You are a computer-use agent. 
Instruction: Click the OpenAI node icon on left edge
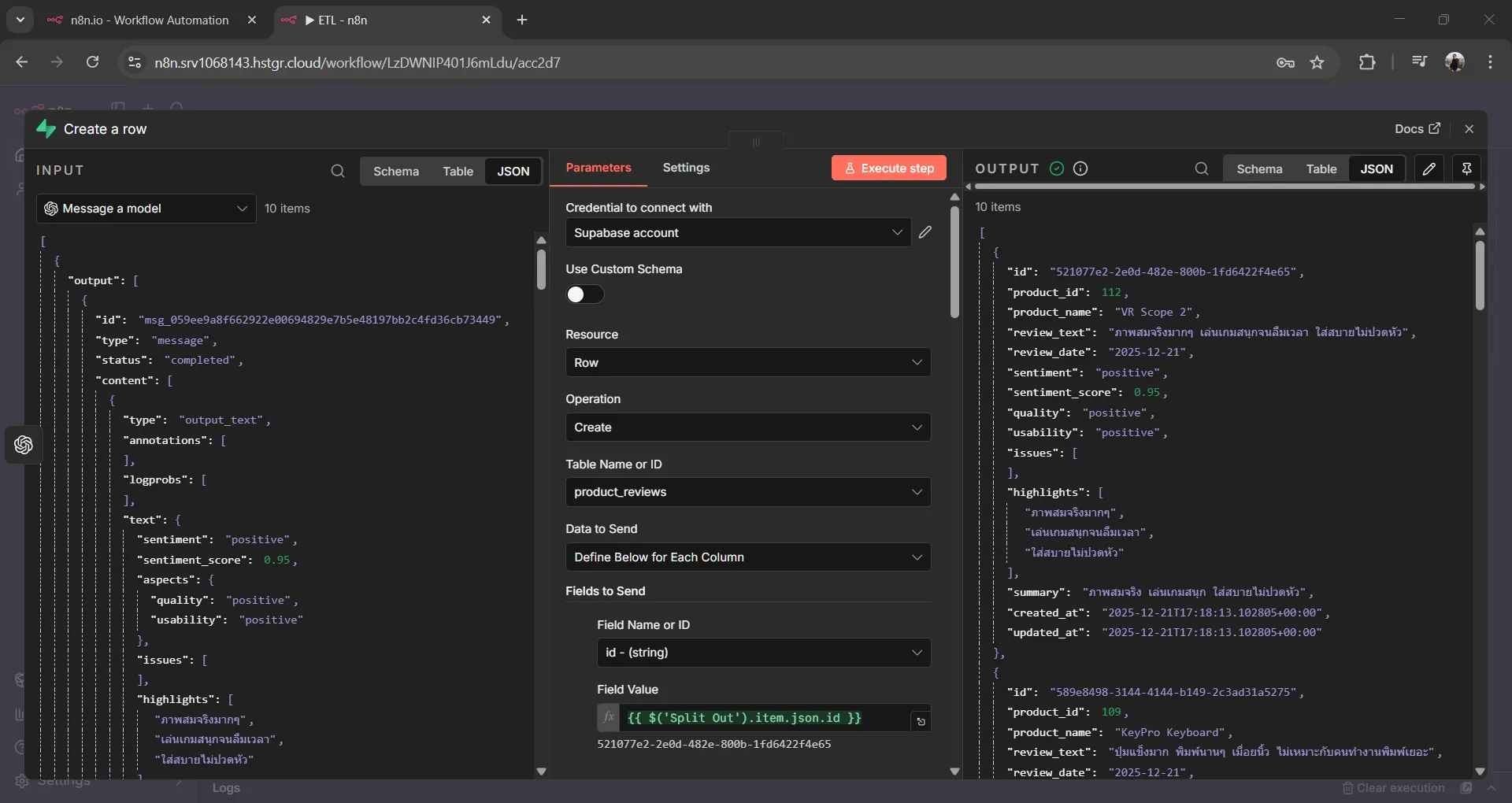click(x=24, y=445)
